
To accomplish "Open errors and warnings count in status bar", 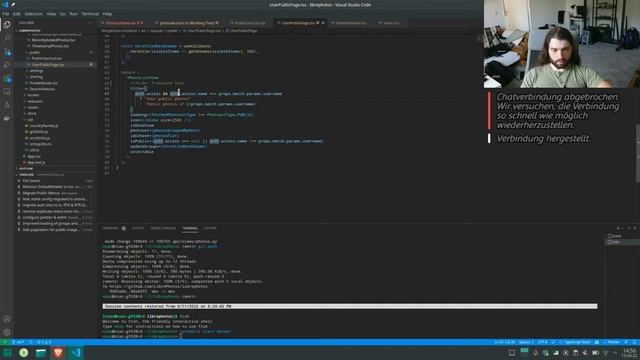I will click(44, 342).
